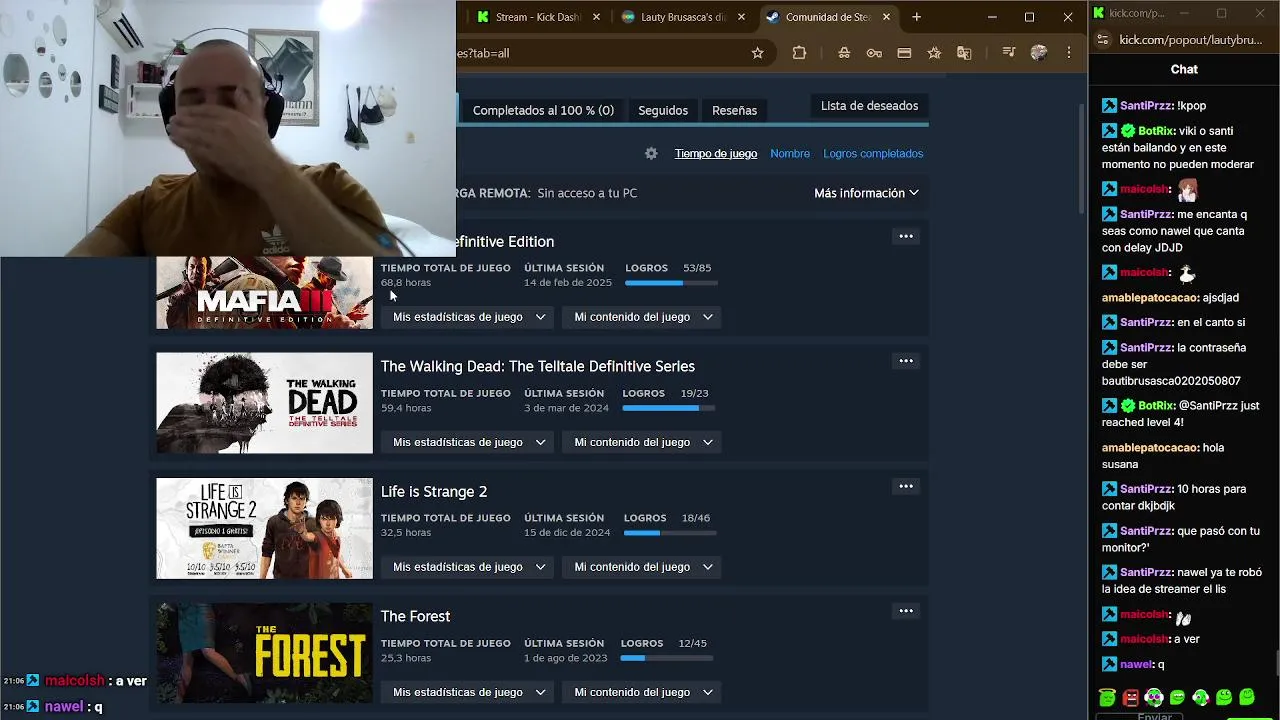1280x720 pixels.
Task: Click The Forest game cover thumbnail
Action: [264, 653]
